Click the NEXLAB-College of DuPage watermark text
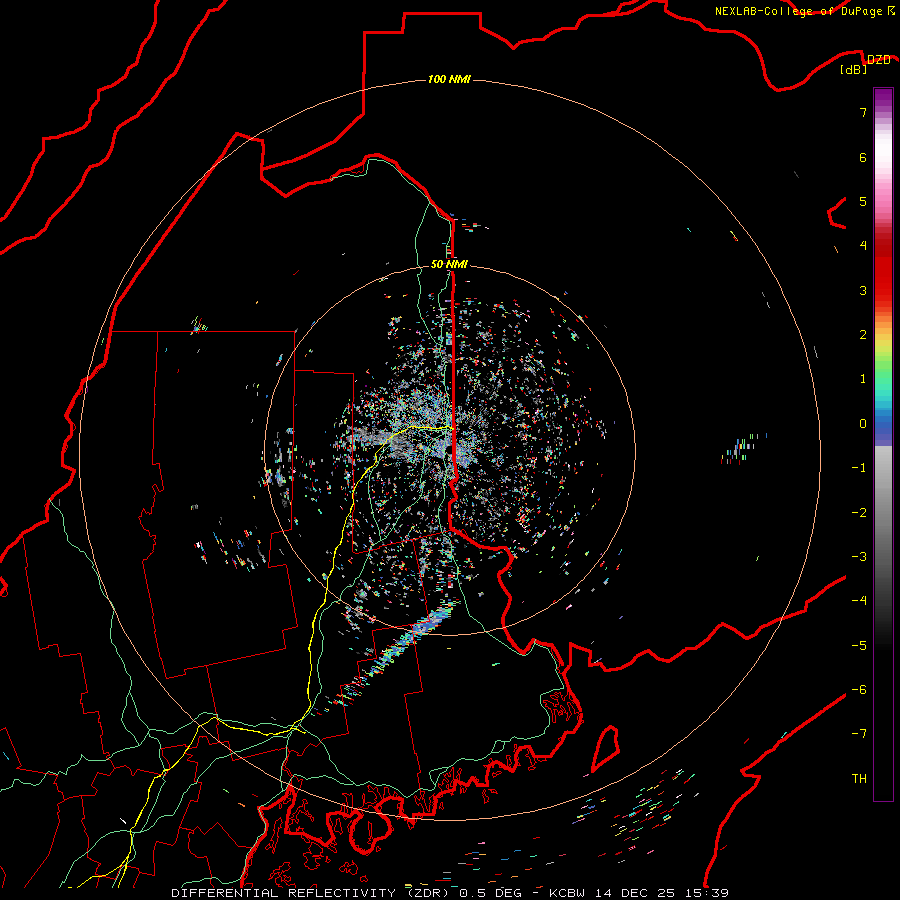The height and width of the screenshot is (900, 900). (x=804, y=11)
